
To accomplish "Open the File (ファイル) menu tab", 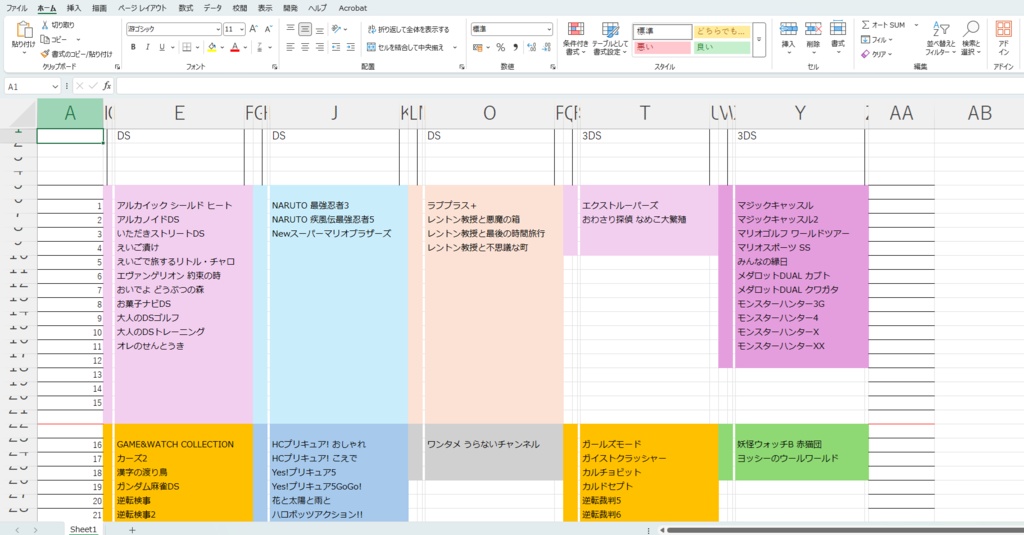I will 17,8.
